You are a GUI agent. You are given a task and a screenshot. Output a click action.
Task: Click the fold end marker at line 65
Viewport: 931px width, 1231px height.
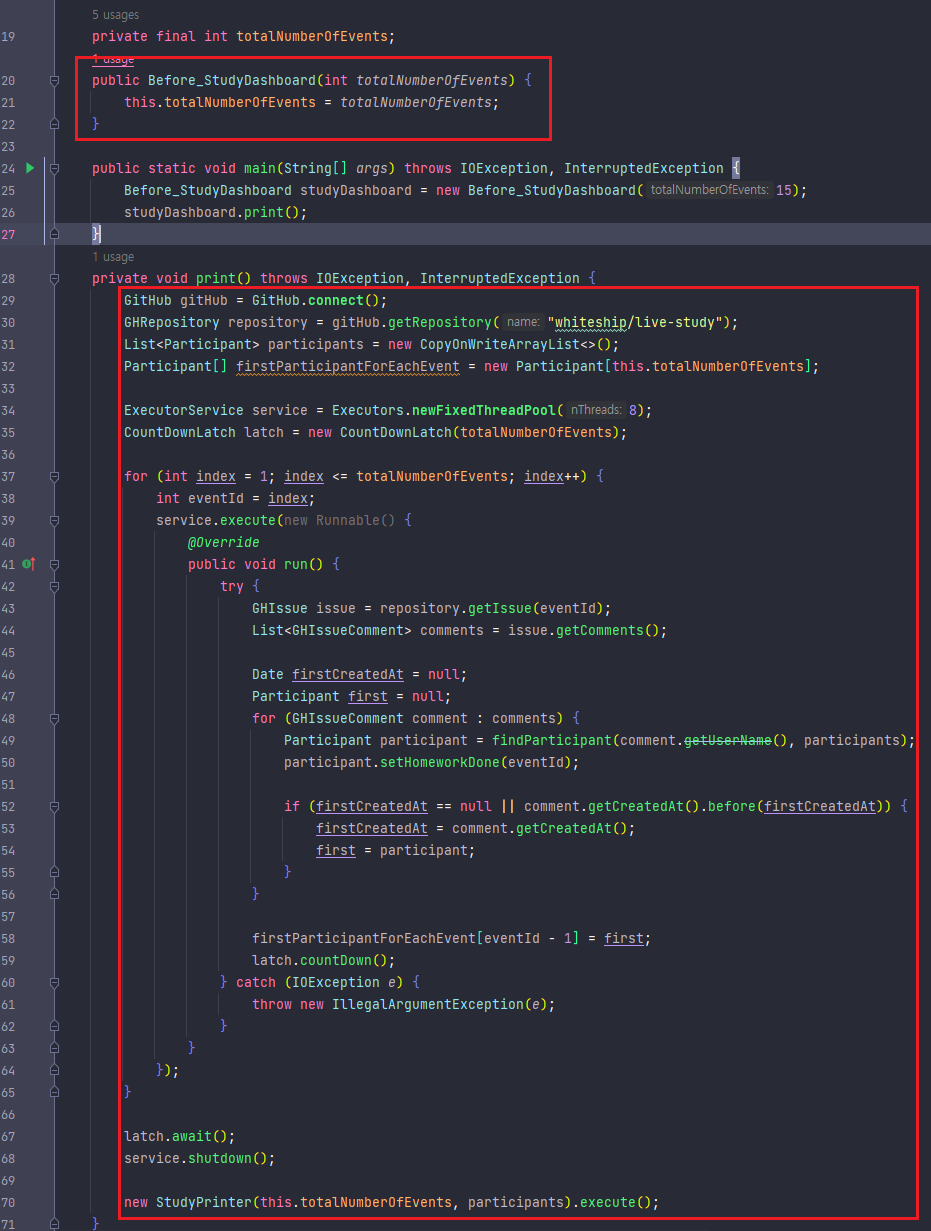[55, 1092]
